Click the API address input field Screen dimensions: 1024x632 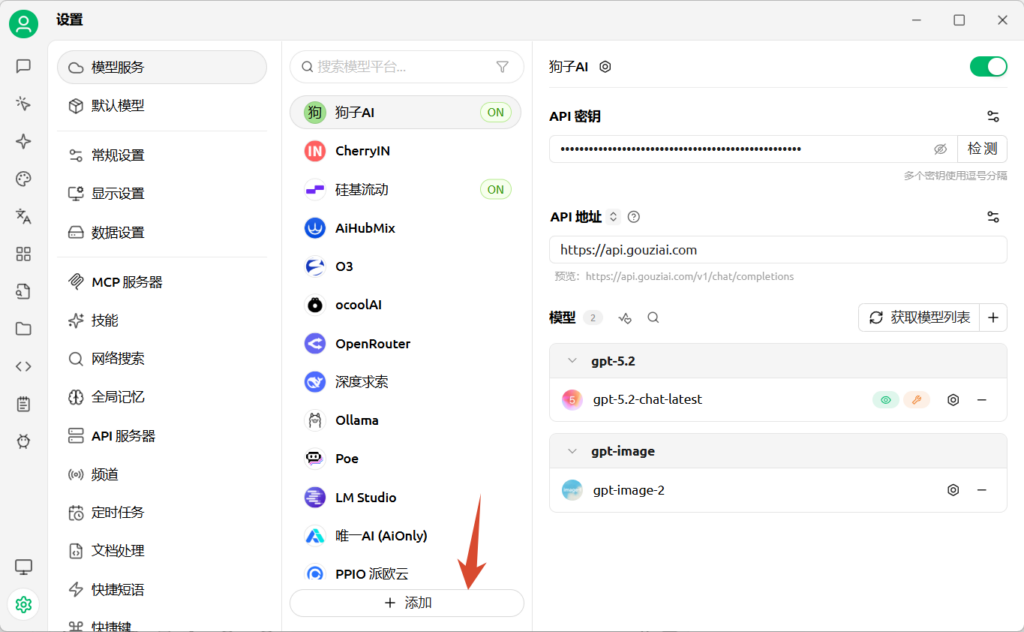pos(778,250)
